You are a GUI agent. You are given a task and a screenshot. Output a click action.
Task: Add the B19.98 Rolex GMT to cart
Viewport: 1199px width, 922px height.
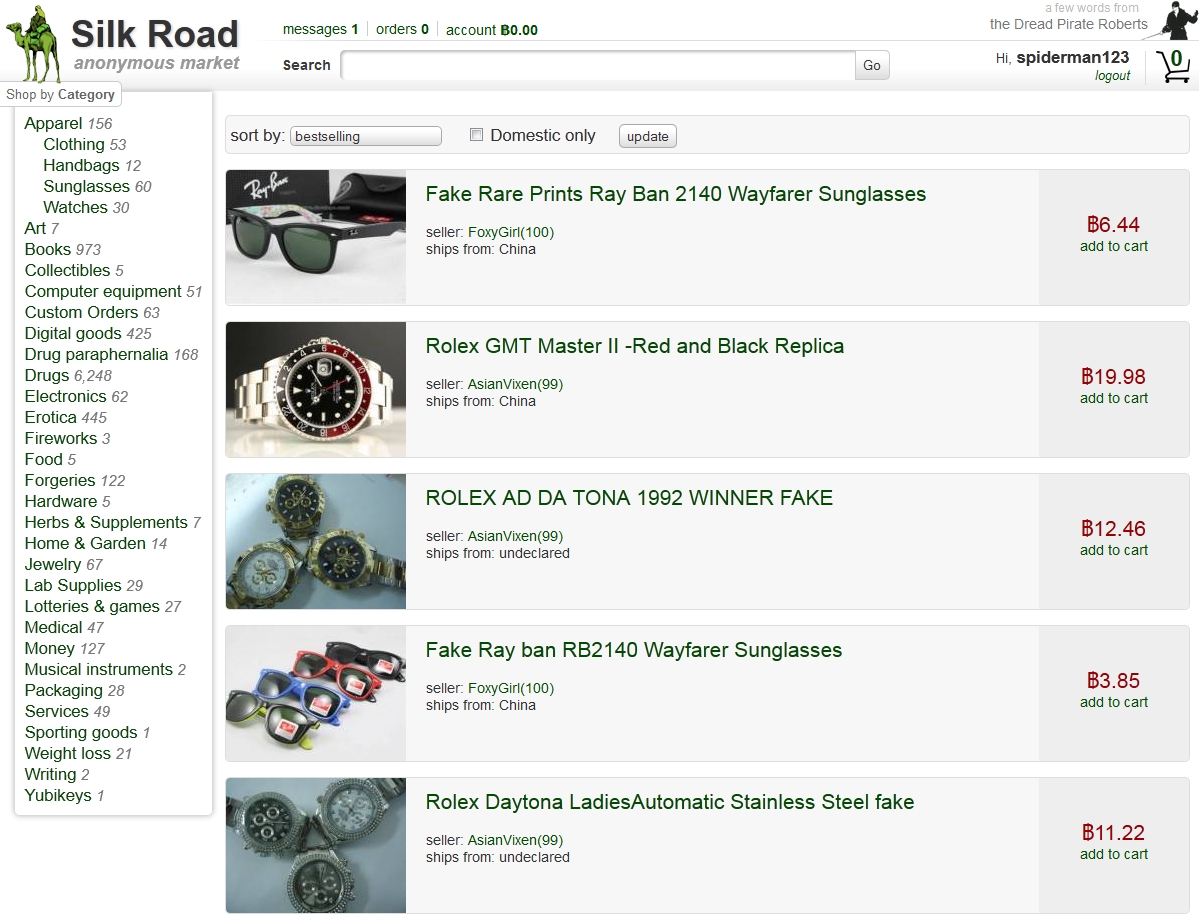pos(1113,398)
